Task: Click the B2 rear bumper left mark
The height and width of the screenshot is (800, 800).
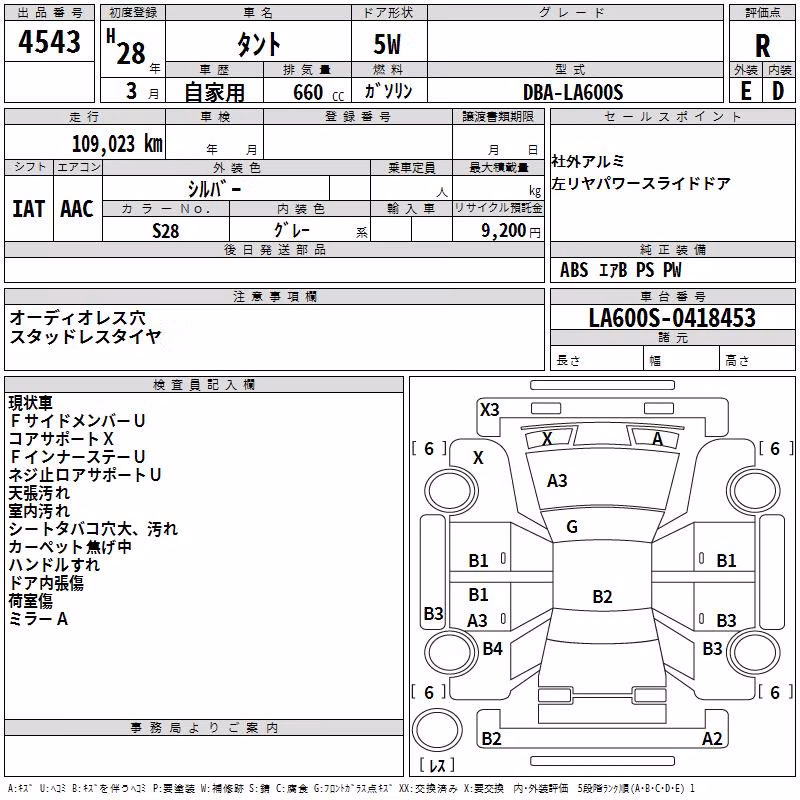Action: (x=491, y=739)
